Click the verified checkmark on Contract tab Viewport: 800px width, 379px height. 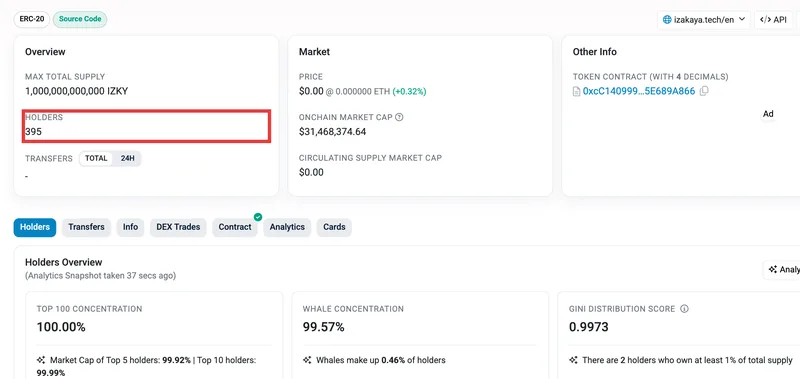[x=258, y=217]
